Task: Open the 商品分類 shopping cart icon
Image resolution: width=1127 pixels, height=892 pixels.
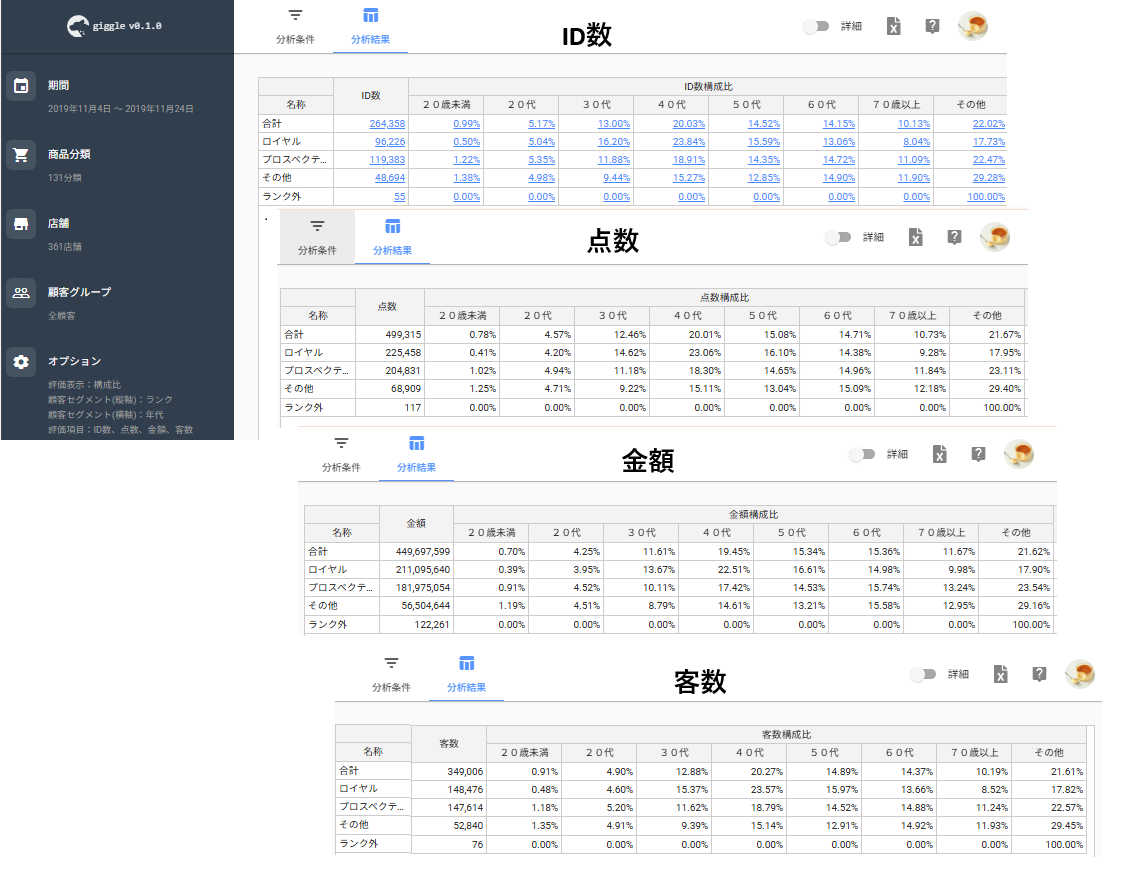Action: [21, 155]
